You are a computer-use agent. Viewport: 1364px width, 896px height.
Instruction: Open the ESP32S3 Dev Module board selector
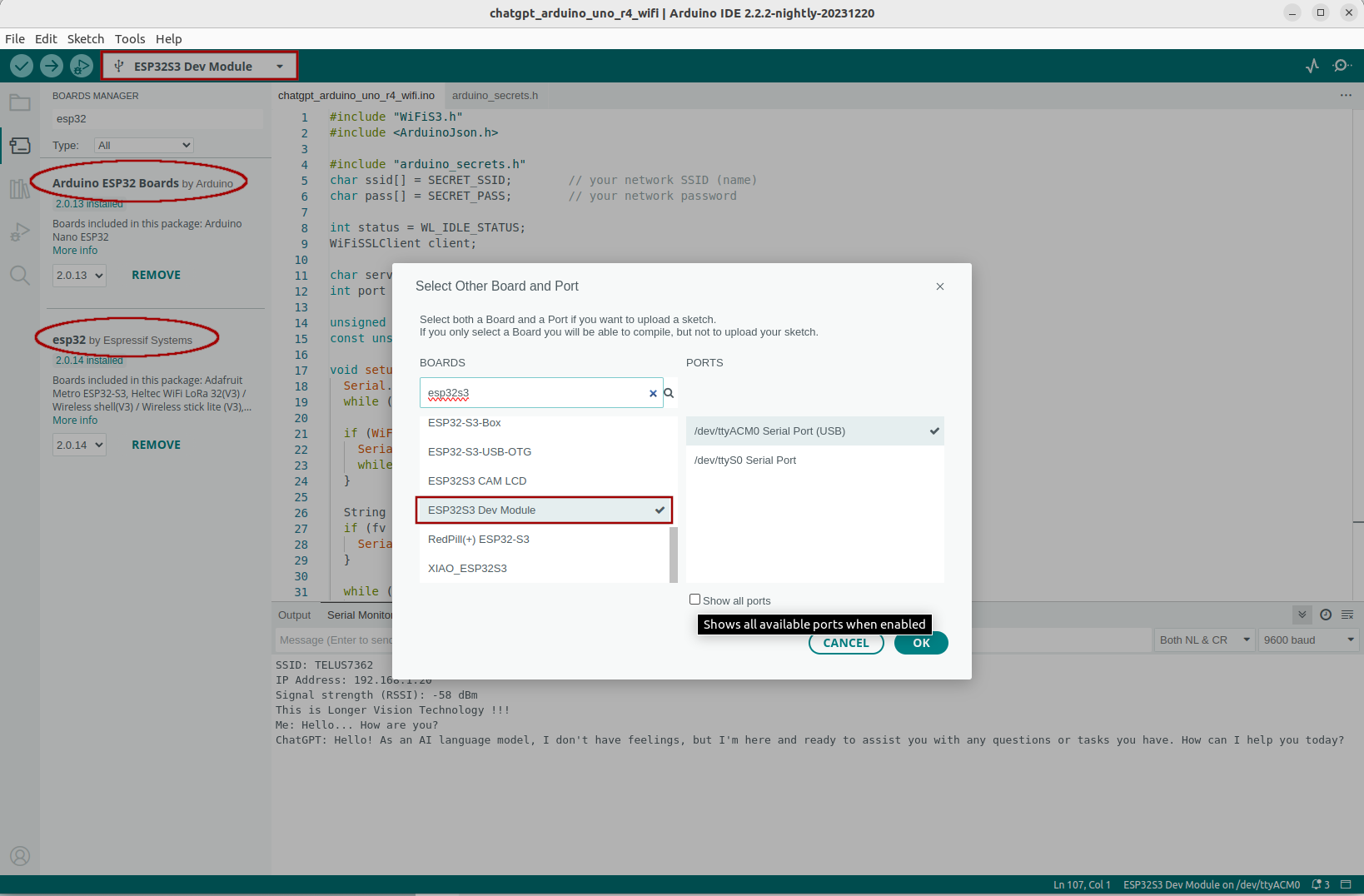click(x=199, y=66)
